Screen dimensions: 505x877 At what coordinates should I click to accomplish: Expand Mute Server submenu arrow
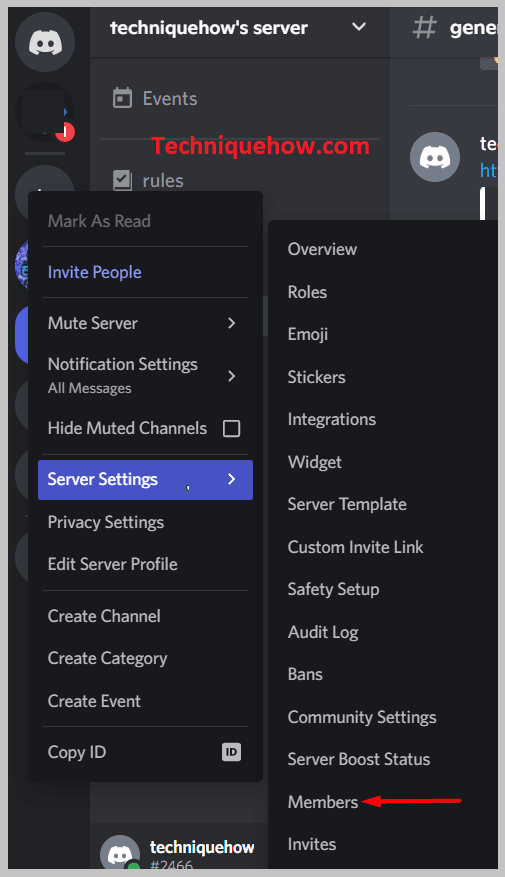232,323
